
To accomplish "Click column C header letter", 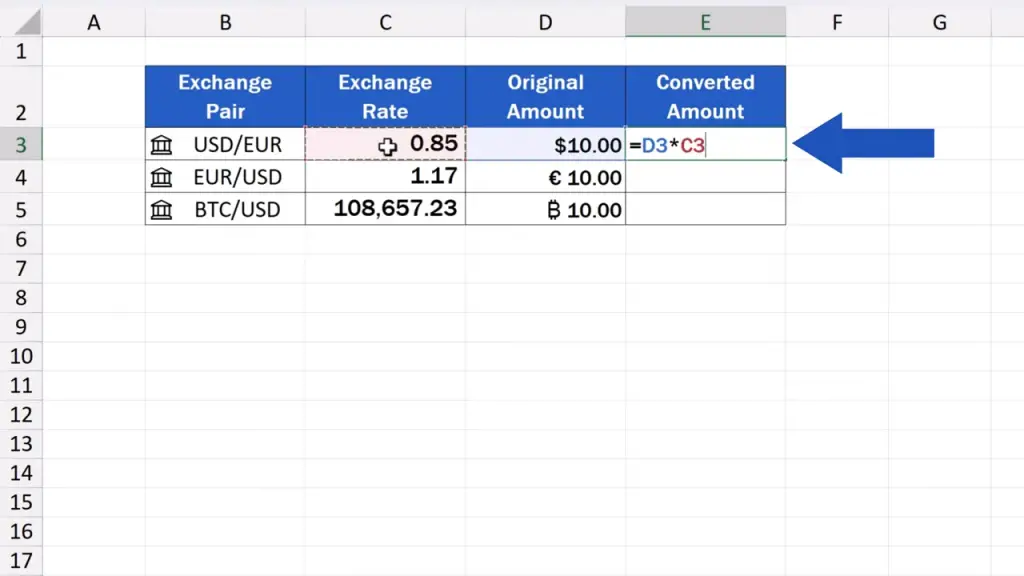I will click(385, 22).
